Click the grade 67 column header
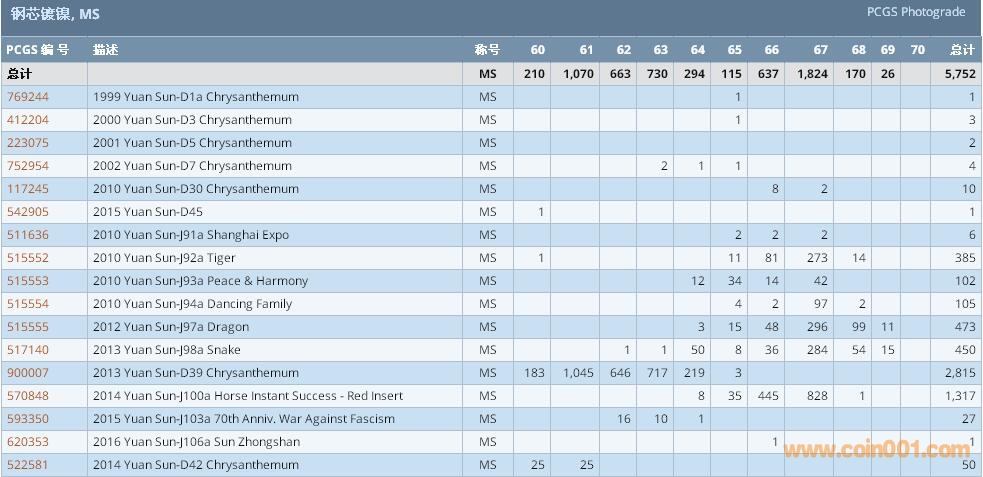Screen dimensions: 983x477 coord(820,50)
